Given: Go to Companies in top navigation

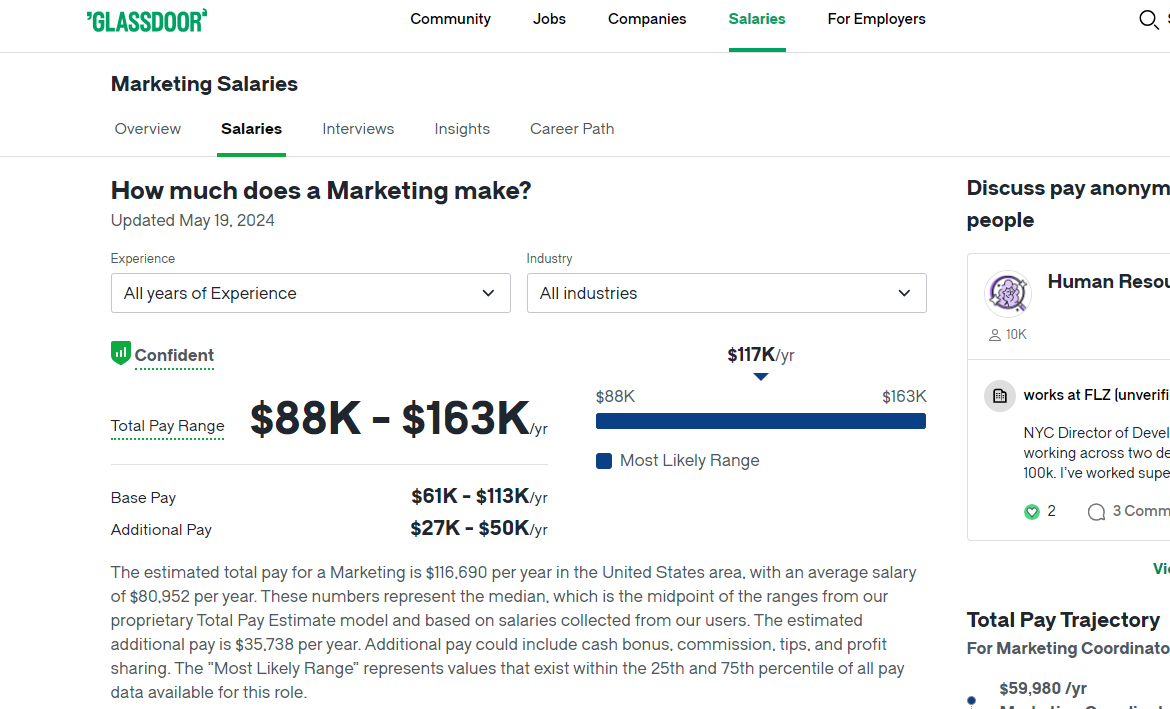Looking at the screenshot, I should (647, 19).
